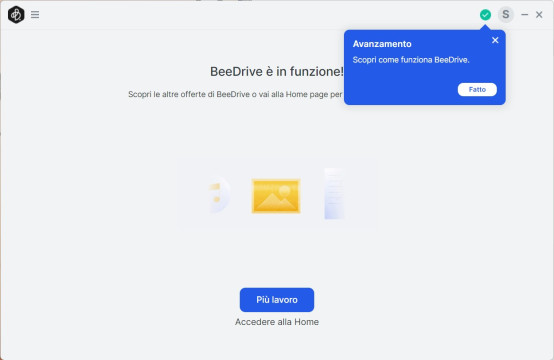Click the green sync status checkmark
This screenshot has height=360, width=554.
(485, 14)
